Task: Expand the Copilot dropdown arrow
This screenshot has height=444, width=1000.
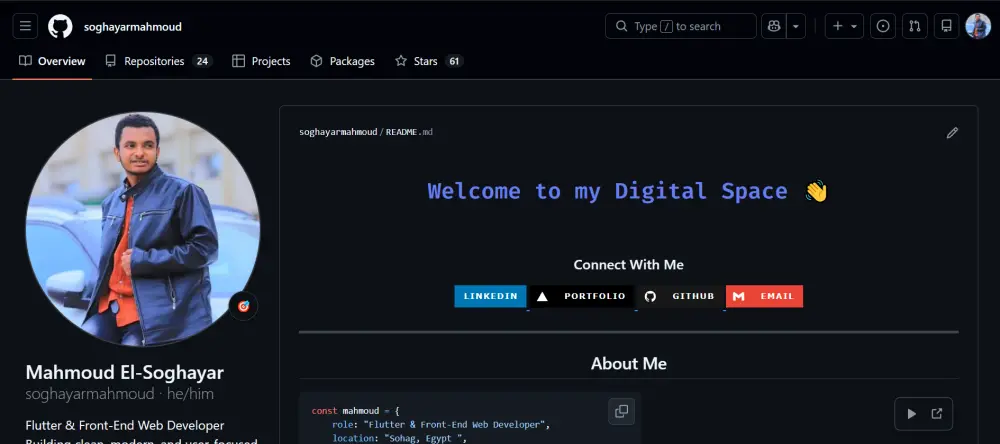Action: click(796, 26)
